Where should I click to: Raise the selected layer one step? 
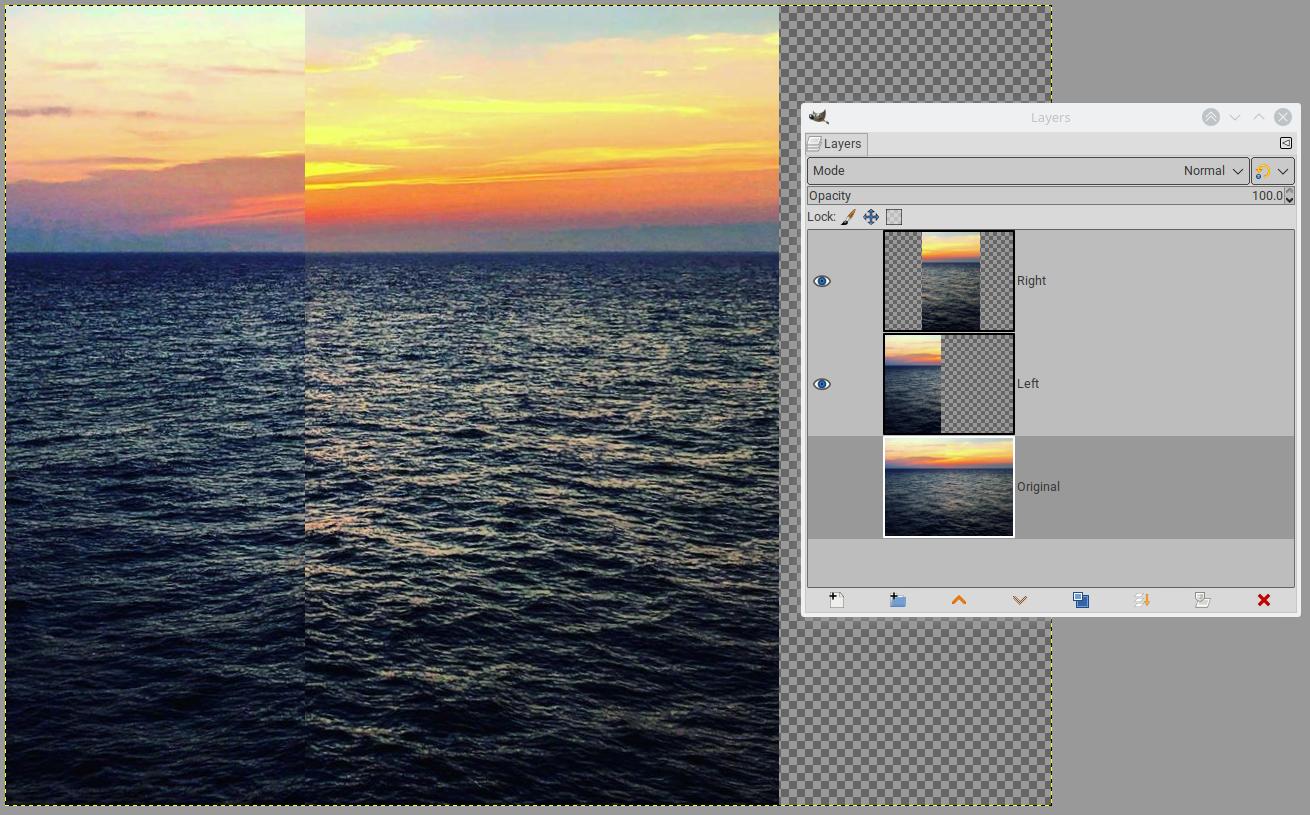(958, 600)
